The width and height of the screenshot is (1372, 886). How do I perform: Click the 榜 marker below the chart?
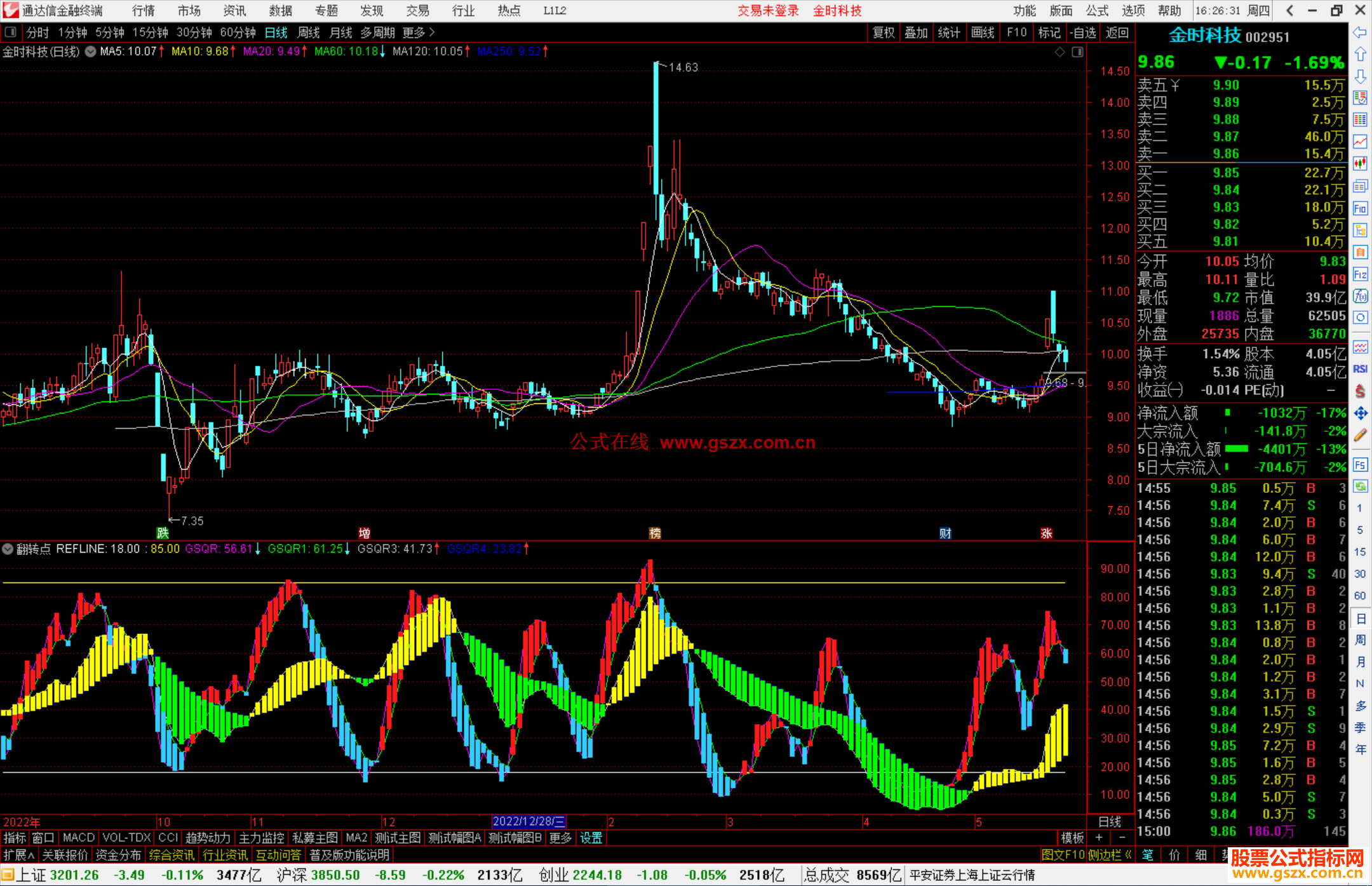655,534
